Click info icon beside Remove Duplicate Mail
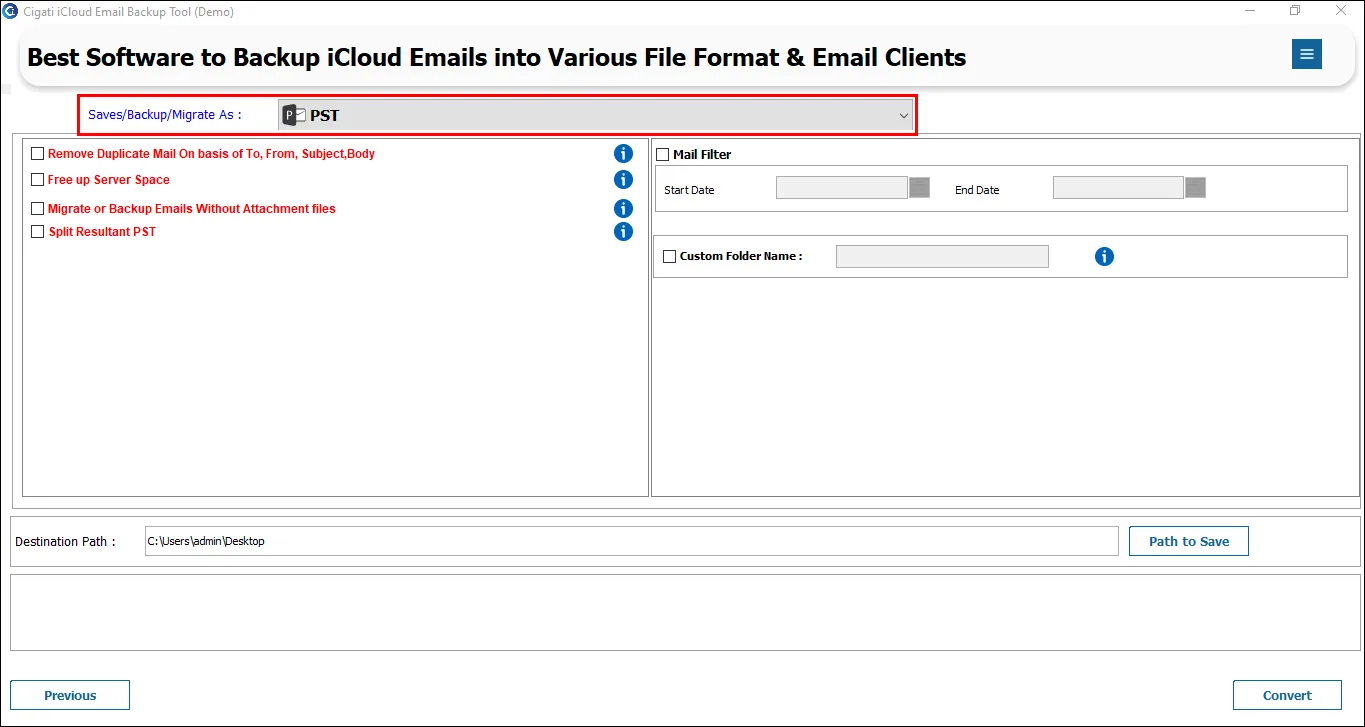 tap(623, 154)
